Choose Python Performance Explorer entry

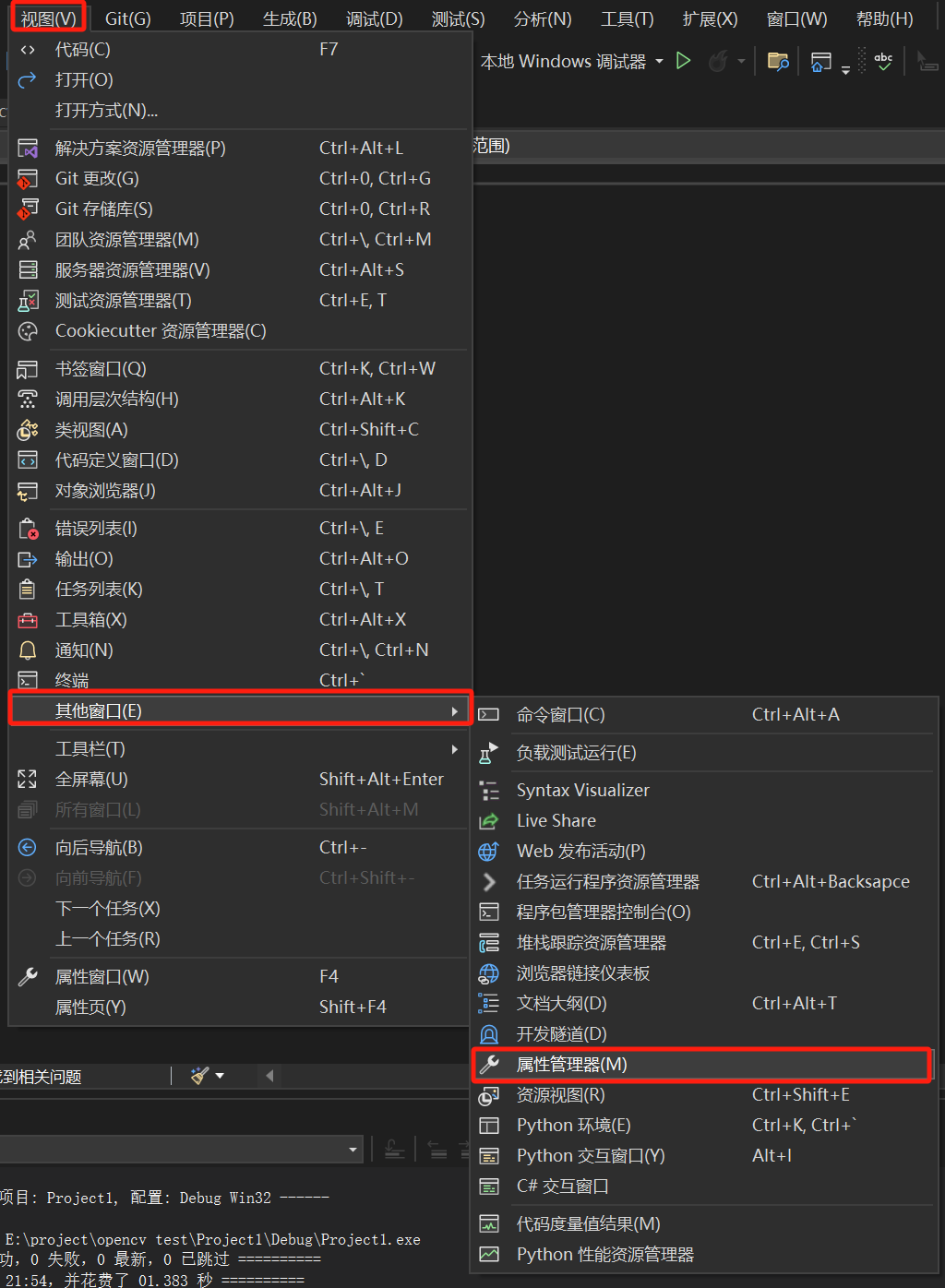[x=704, y=1255]
